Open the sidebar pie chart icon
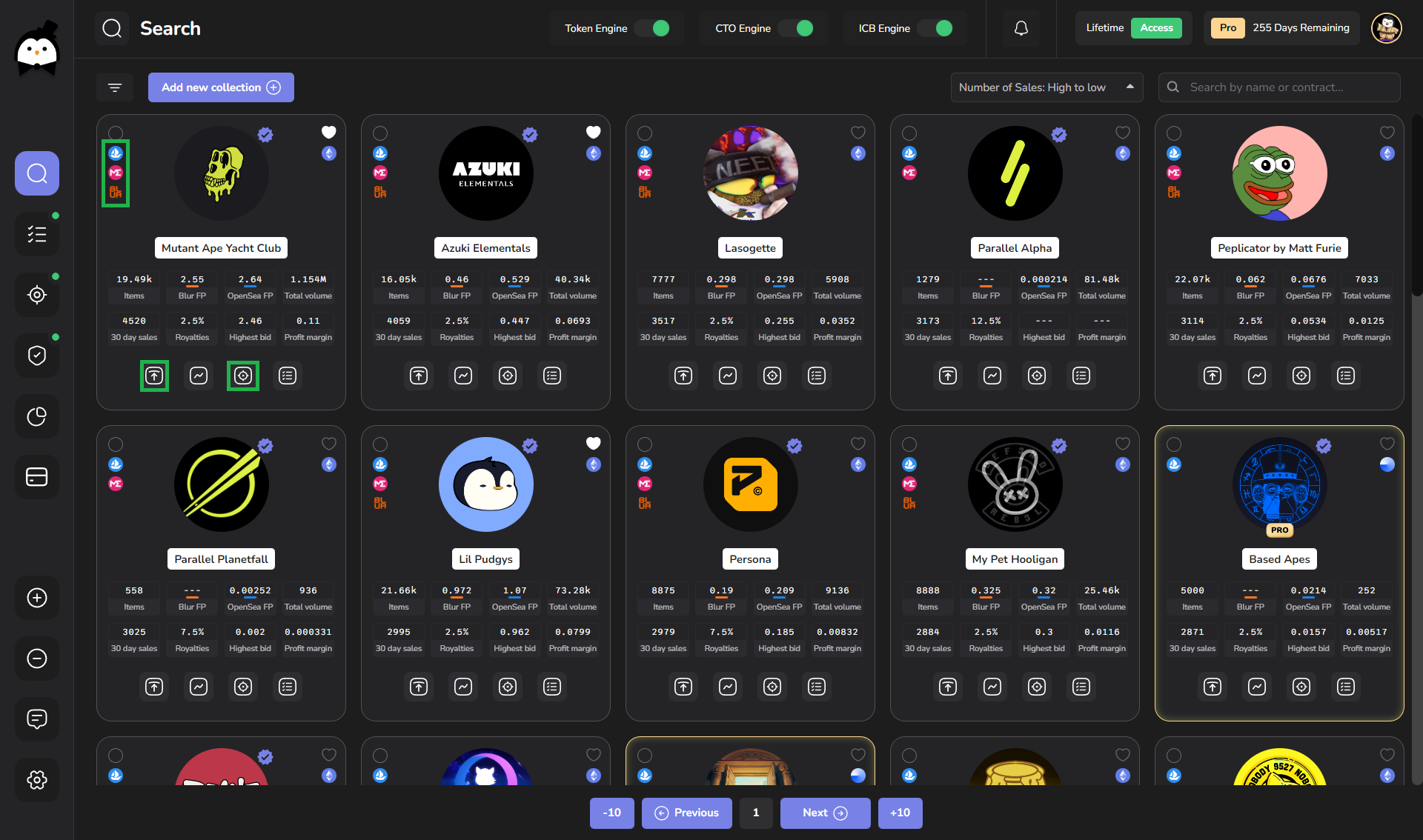 click(x=37, y=416)
